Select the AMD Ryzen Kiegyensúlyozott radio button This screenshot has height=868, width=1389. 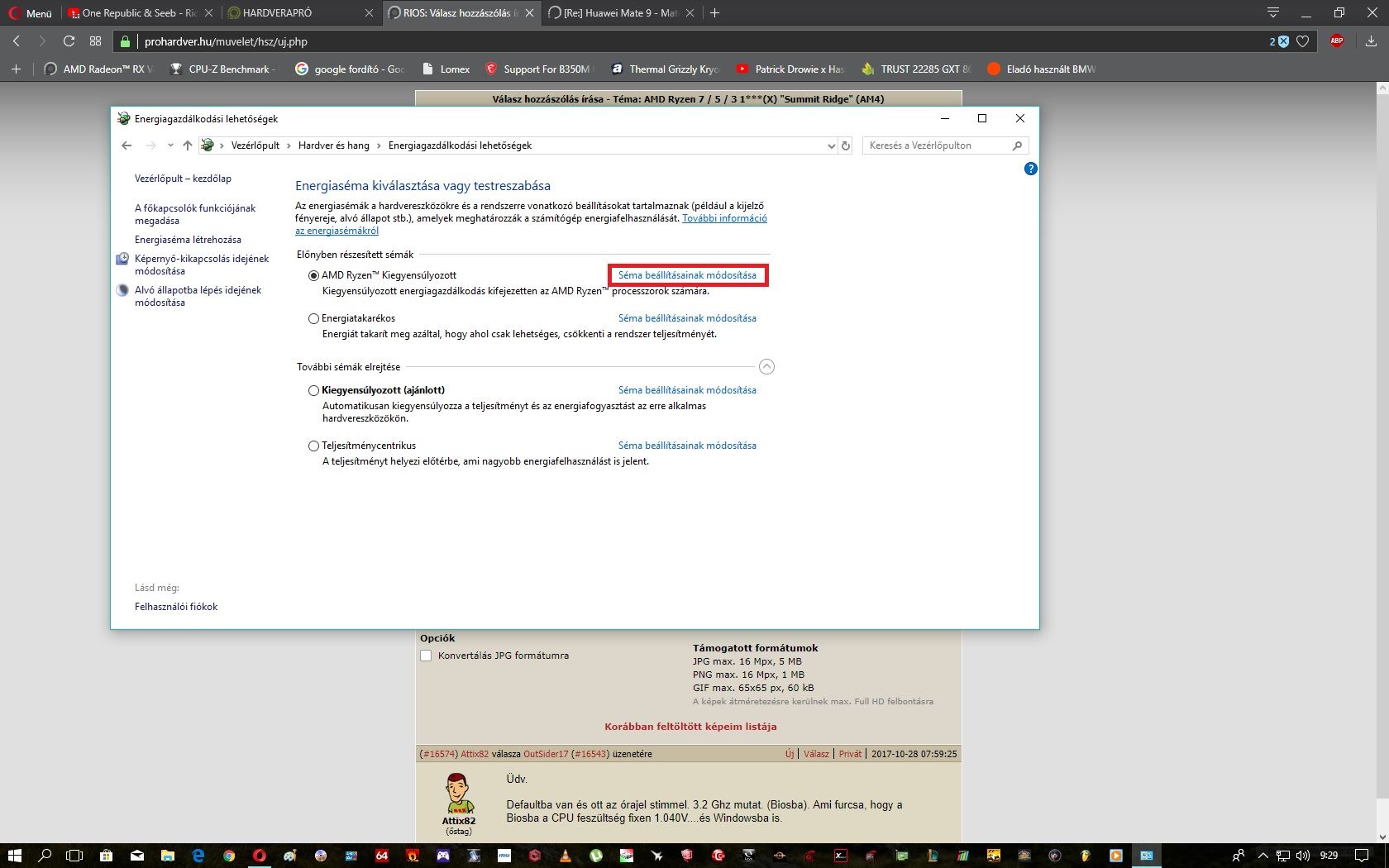(313, 275)
